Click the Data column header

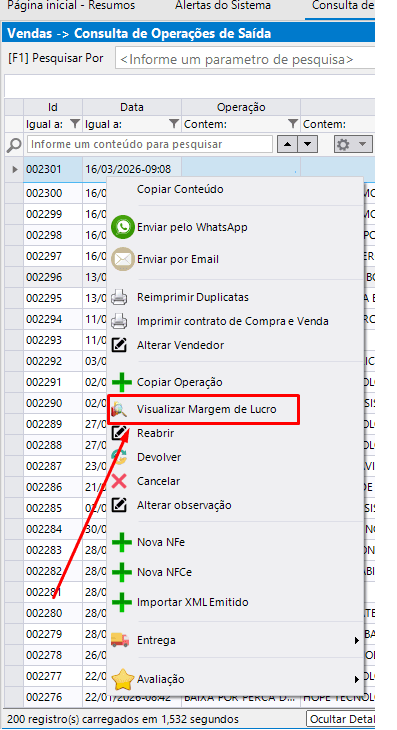132,107
